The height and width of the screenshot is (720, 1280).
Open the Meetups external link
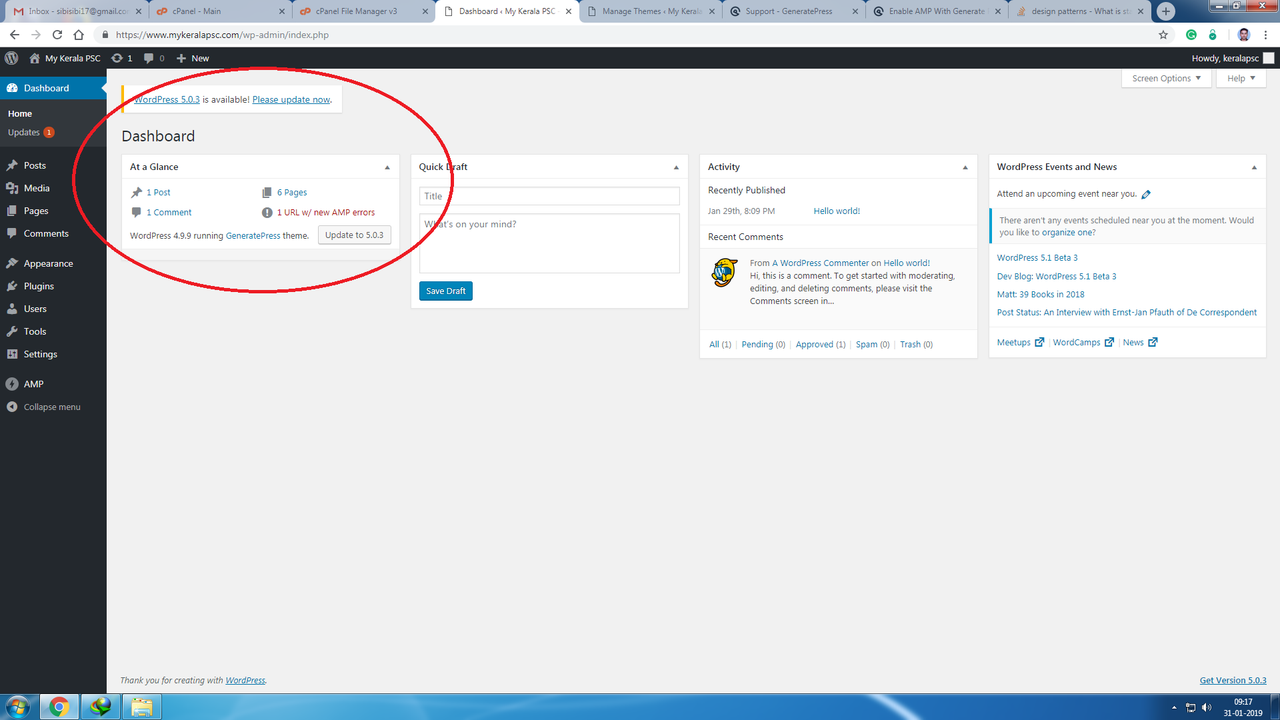[x=1020, y=342]
